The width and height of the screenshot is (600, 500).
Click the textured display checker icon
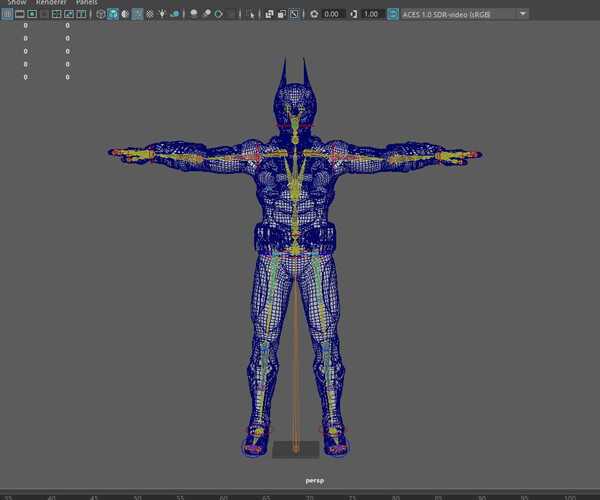coord(150,15)
